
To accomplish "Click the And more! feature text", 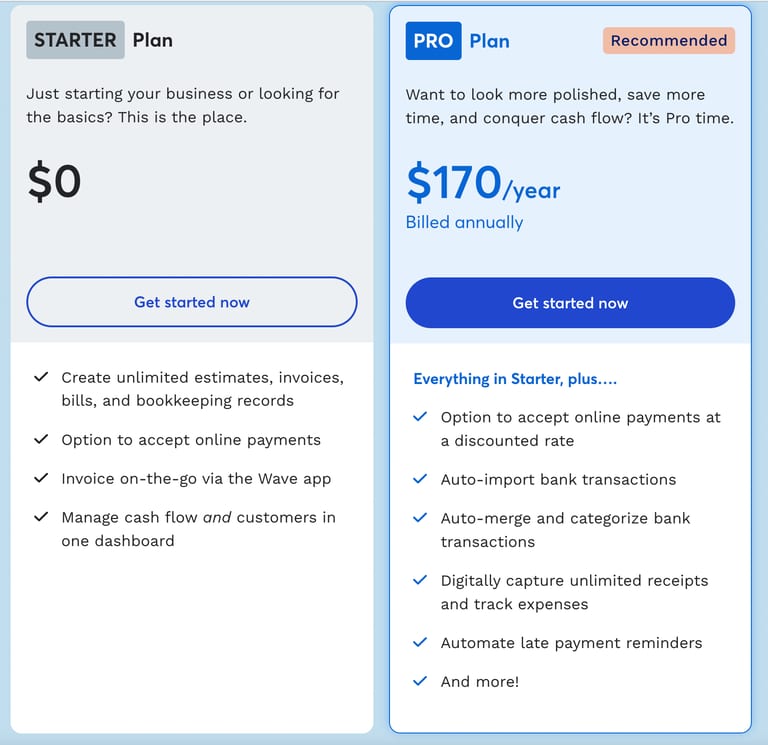I will [x=480, y=681].
